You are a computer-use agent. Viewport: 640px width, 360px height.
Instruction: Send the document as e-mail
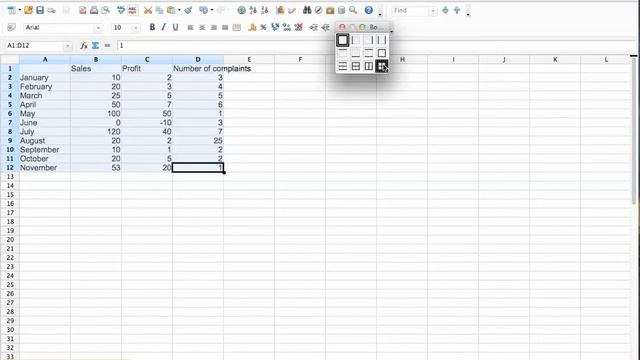(x=51, y=10)
